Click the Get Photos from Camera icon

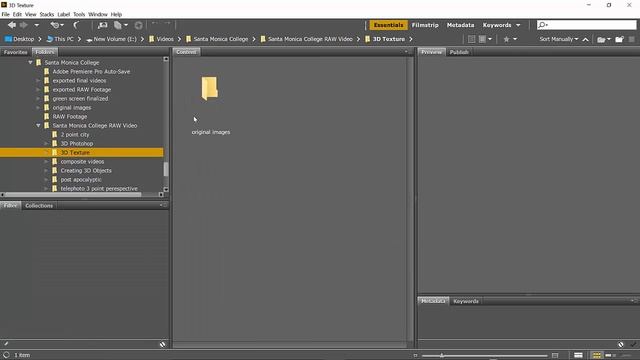pos(102,25)
